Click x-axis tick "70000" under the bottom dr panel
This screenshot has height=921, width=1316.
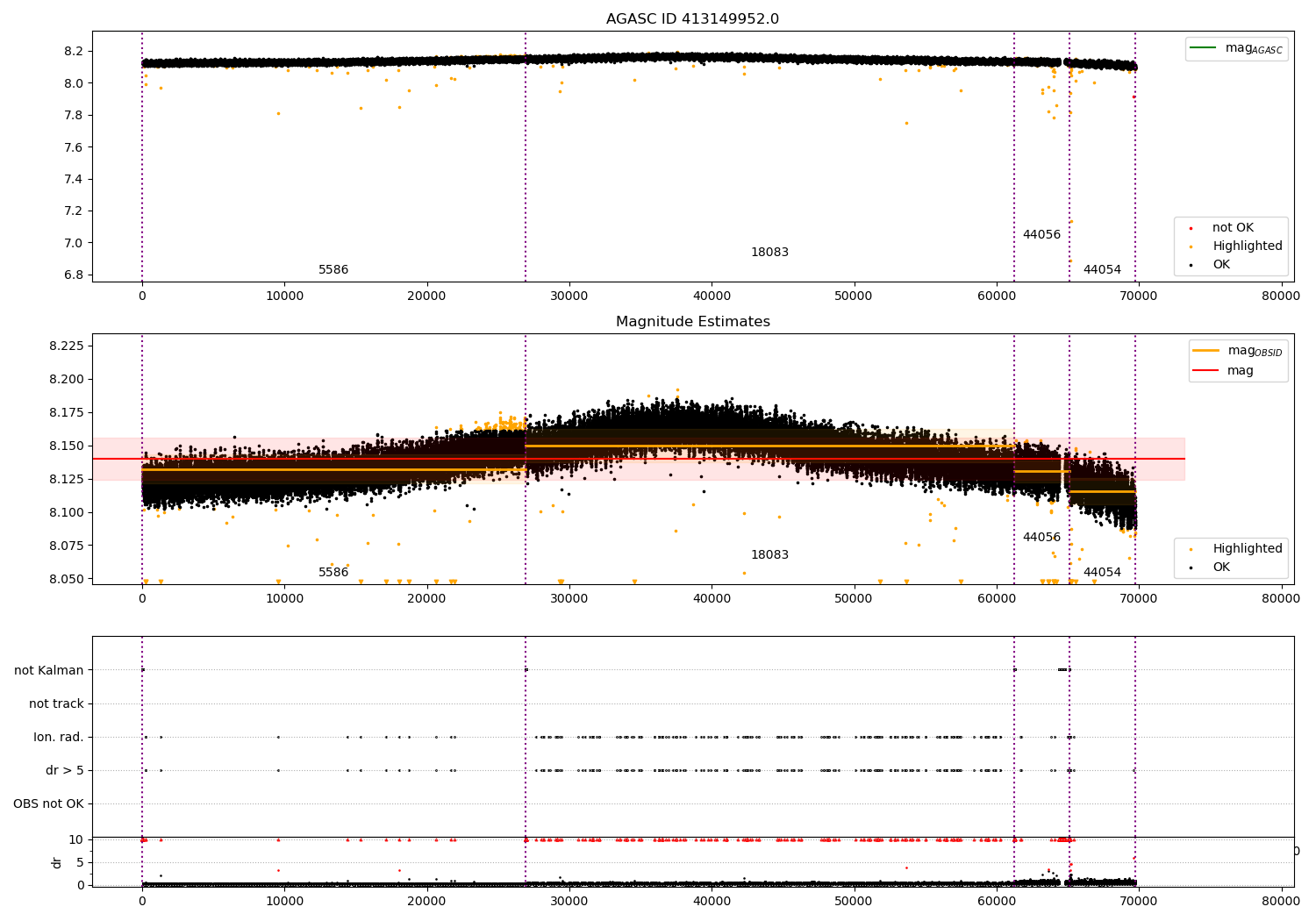click(1139, 900)
